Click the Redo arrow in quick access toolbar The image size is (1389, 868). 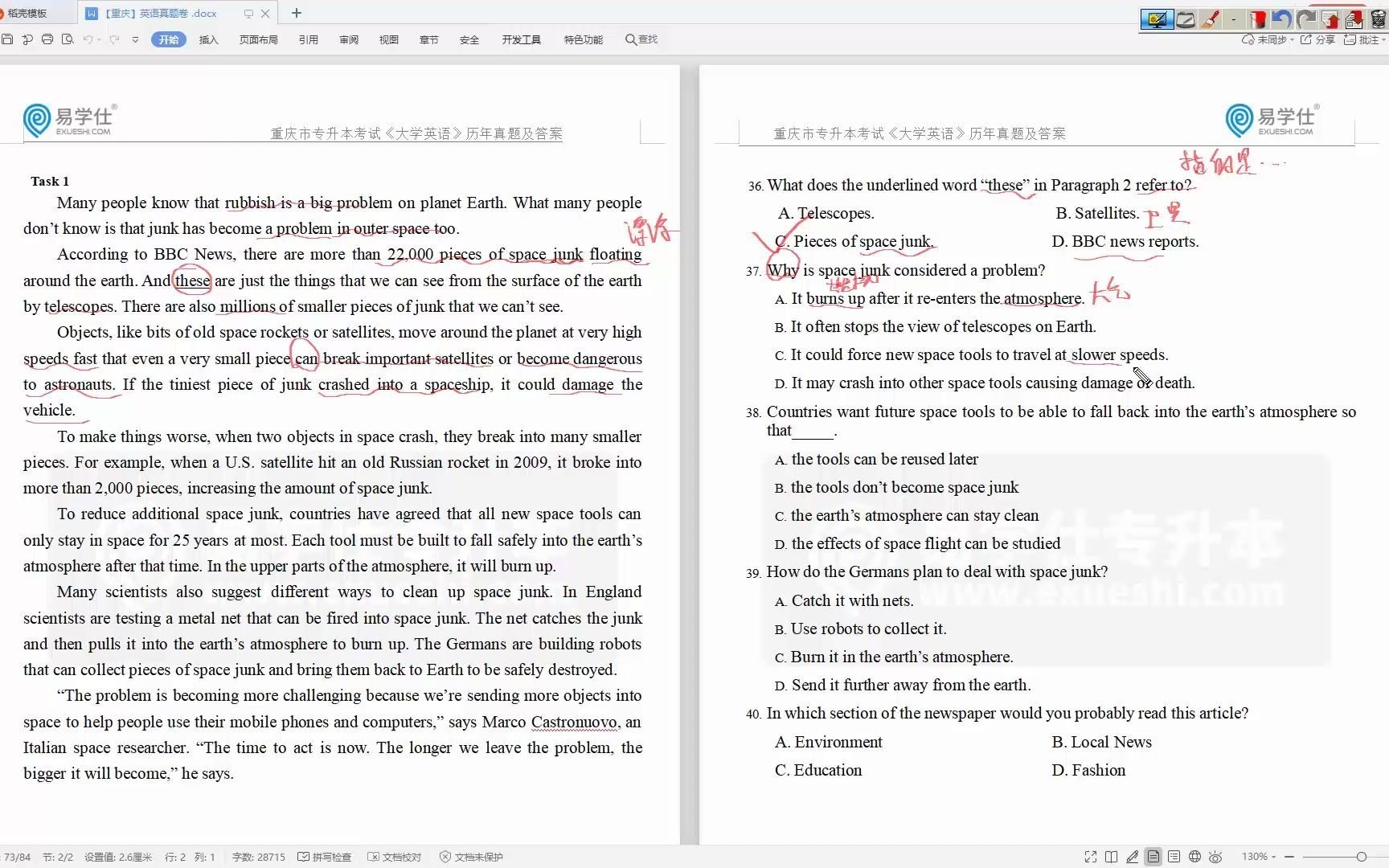[114, 39]
